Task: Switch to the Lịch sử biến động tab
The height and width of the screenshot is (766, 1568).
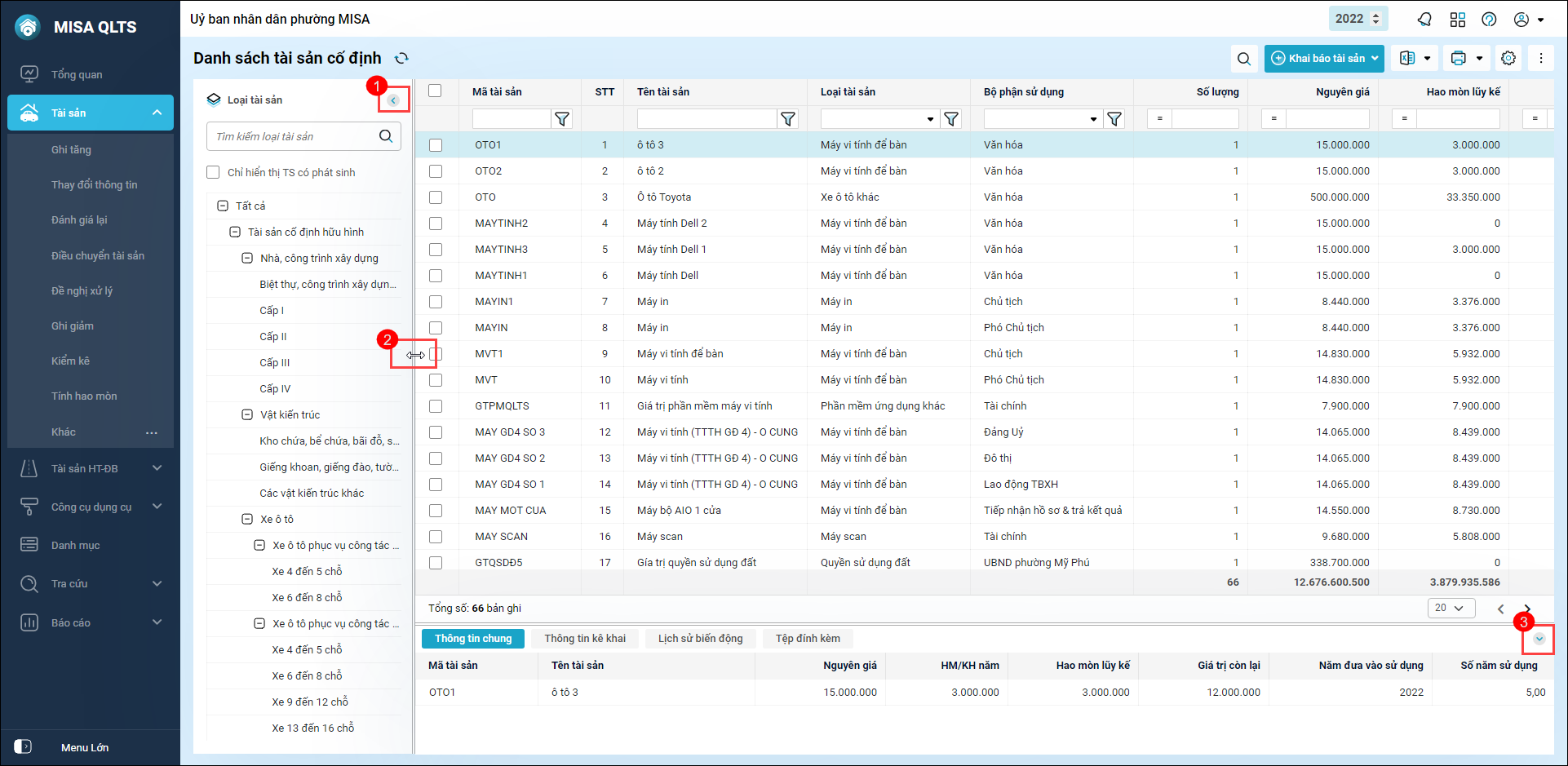Action: (700, 638)
